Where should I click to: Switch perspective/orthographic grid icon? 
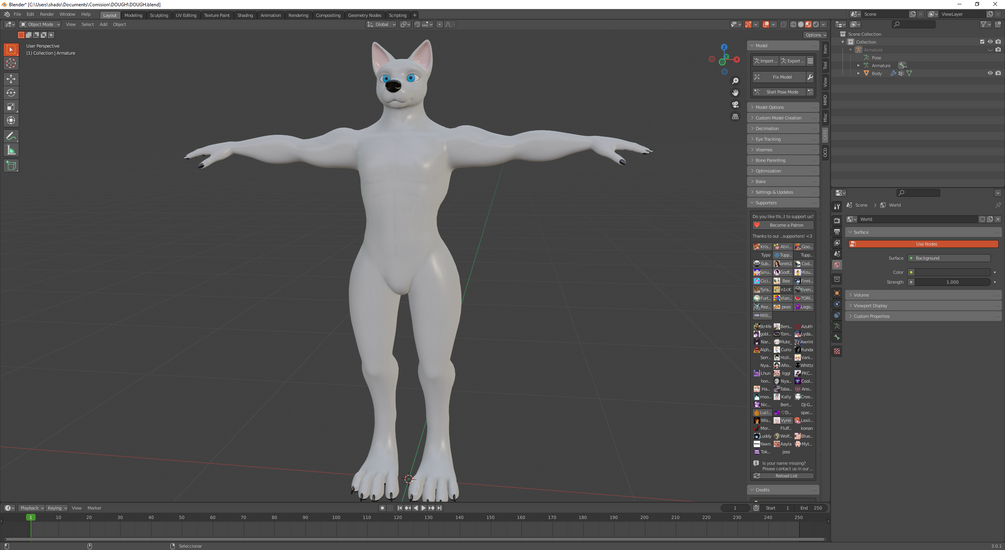pyautogui.click(x=735, y=116)
